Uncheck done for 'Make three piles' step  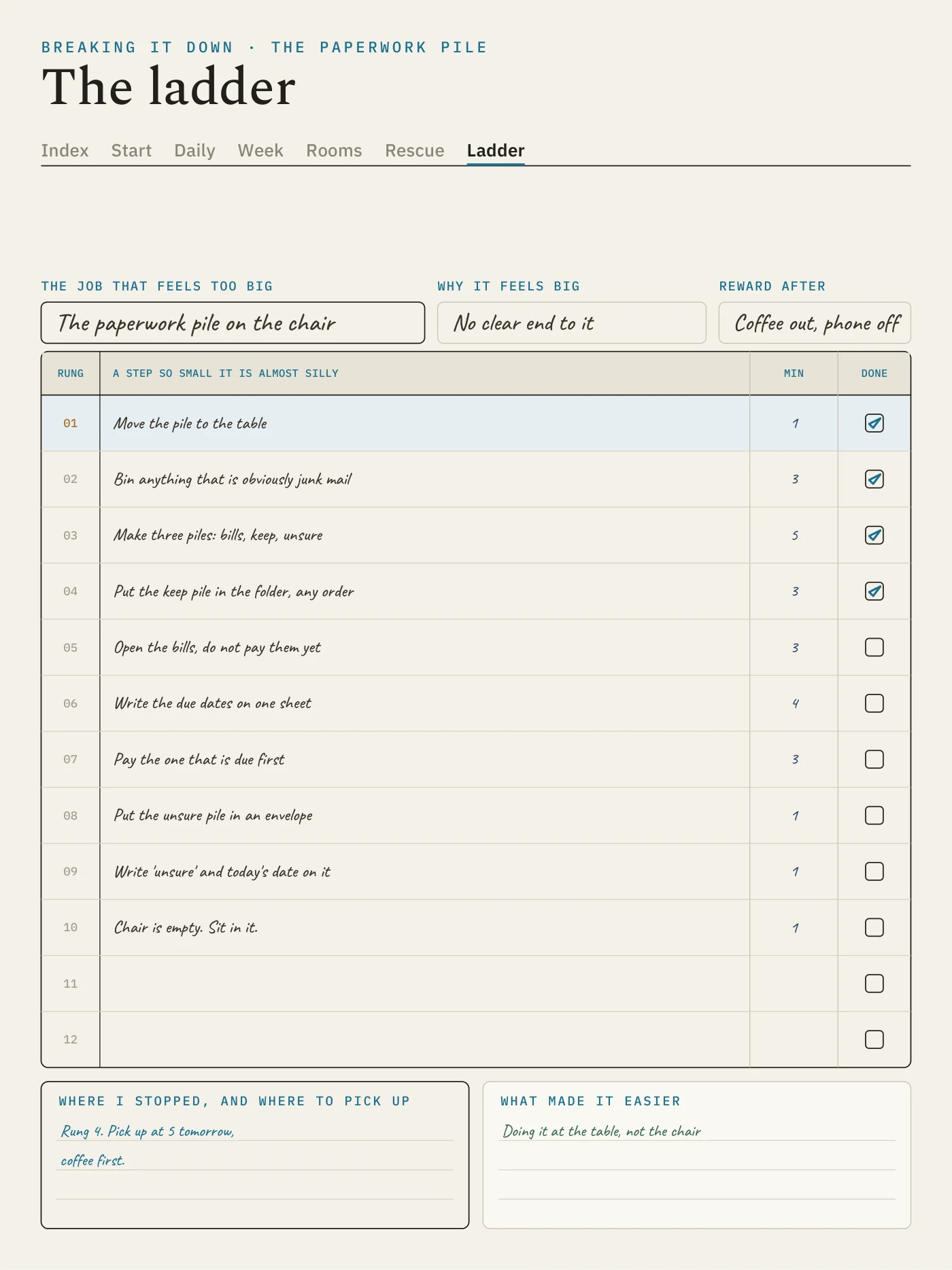(874, 535)
